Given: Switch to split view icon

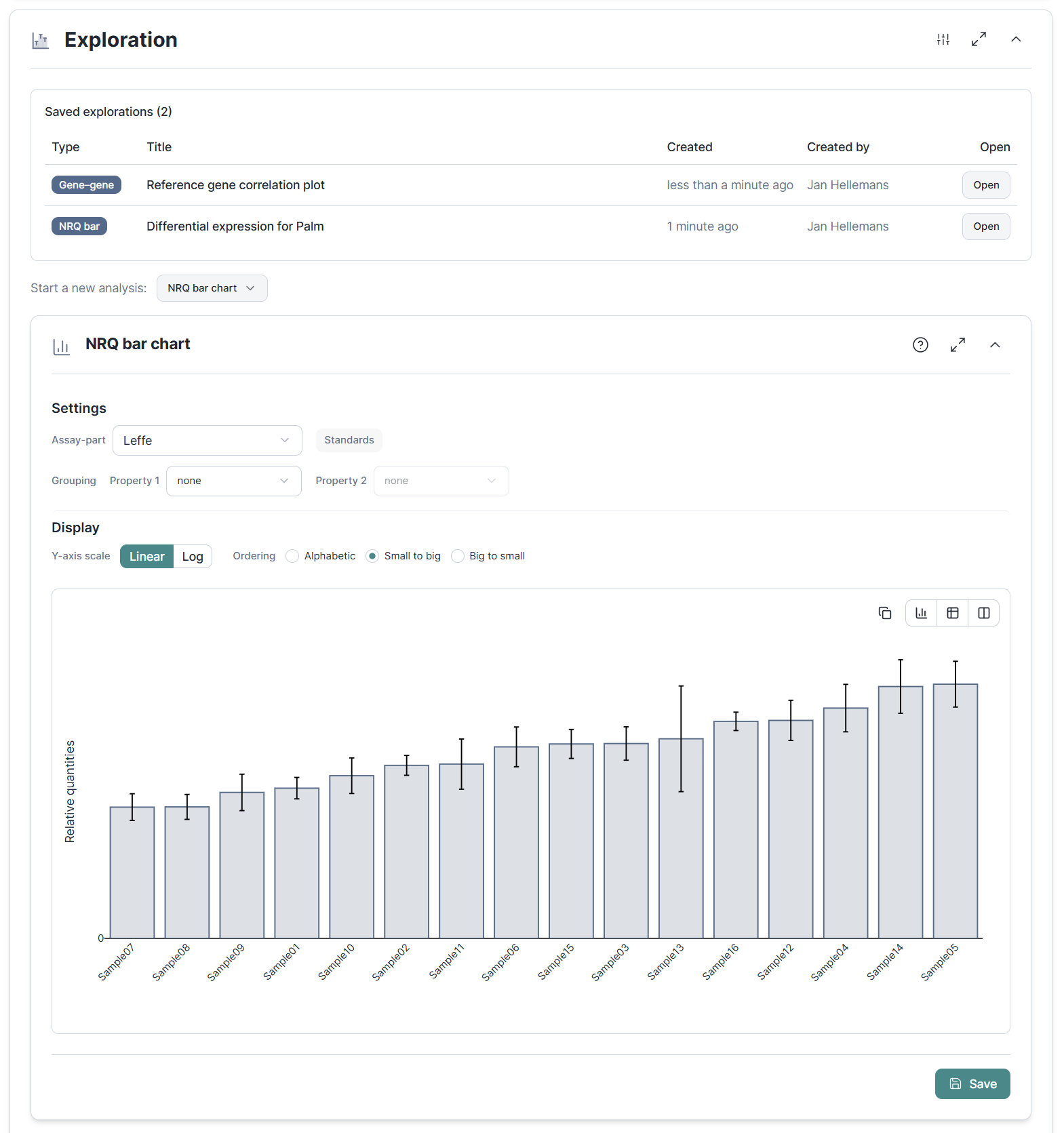Looking at the screenshot, I should [x=984, y=613].
